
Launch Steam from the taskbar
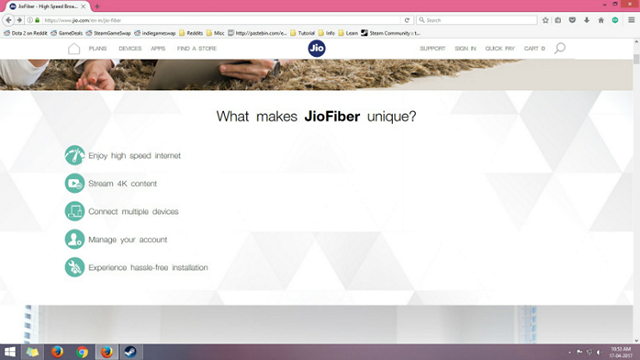tap(131, 352)
